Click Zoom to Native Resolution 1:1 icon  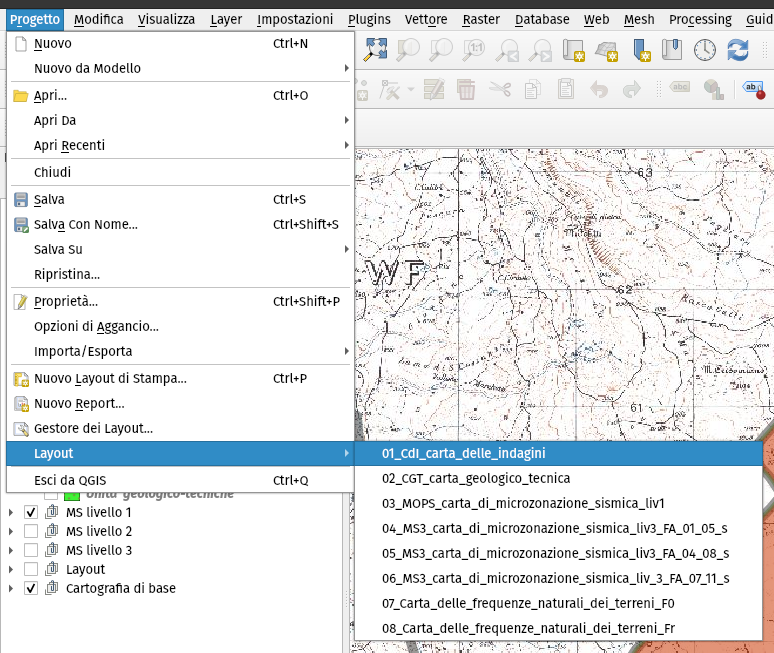[474, 50]
